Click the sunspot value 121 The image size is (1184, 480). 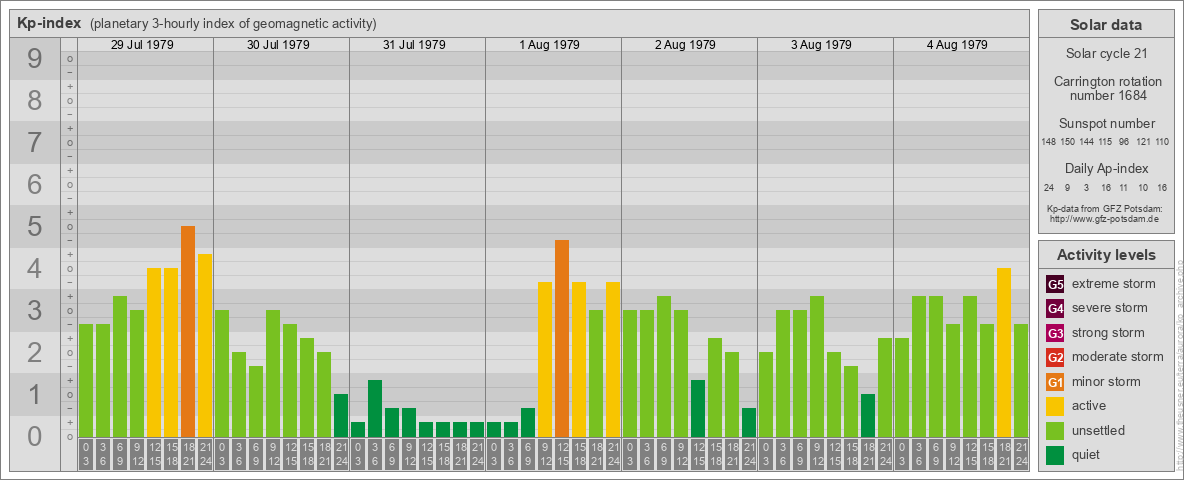[1144, 142]
